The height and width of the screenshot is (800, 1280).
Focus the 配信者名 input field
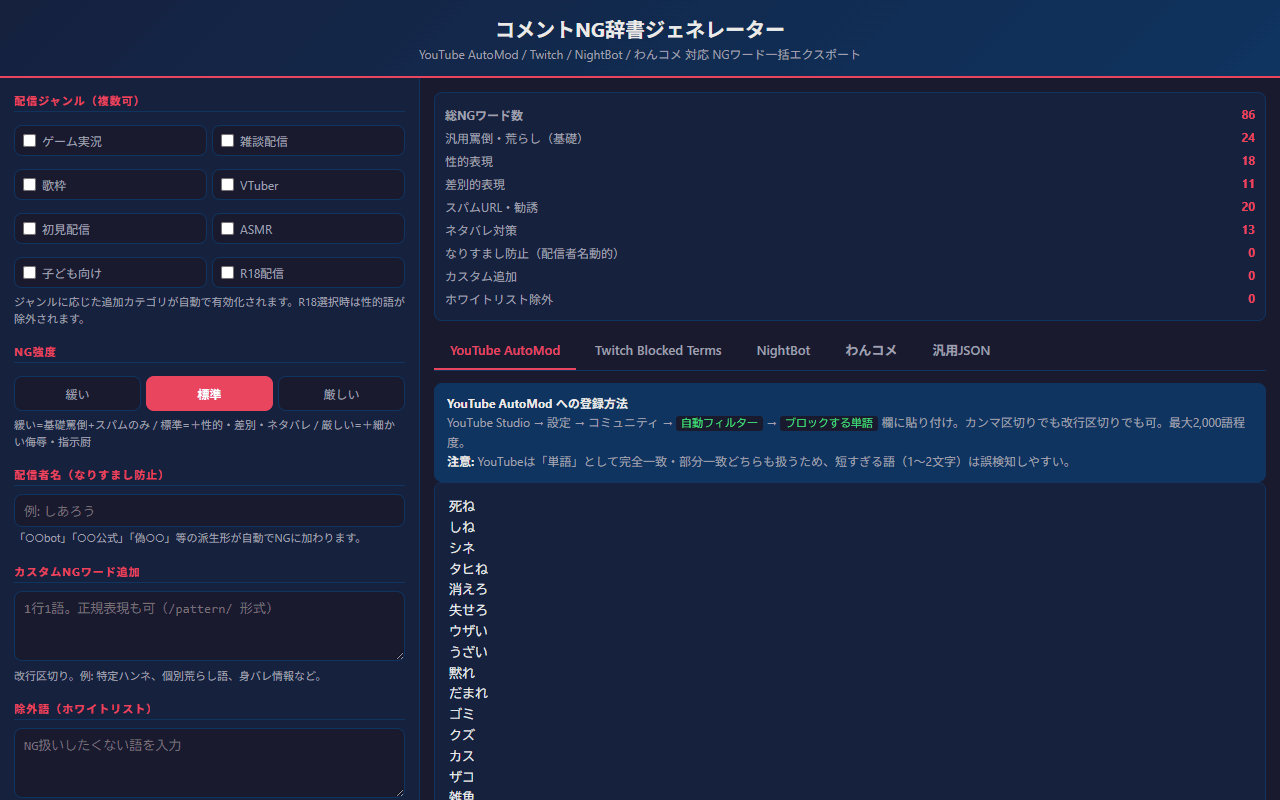pos(209,510)
